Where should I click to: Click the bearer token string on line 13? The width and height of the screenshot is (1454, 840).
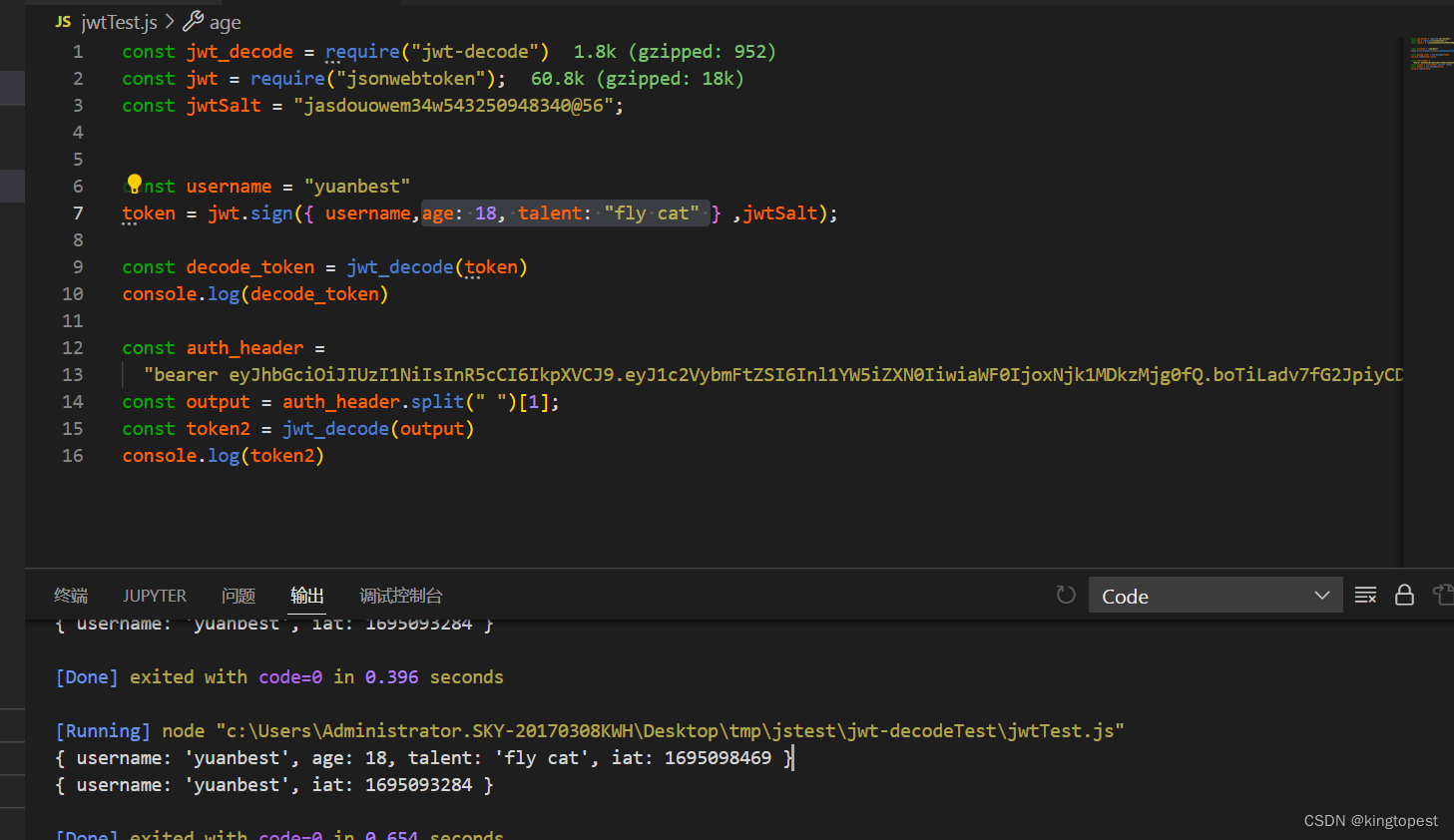773,374
